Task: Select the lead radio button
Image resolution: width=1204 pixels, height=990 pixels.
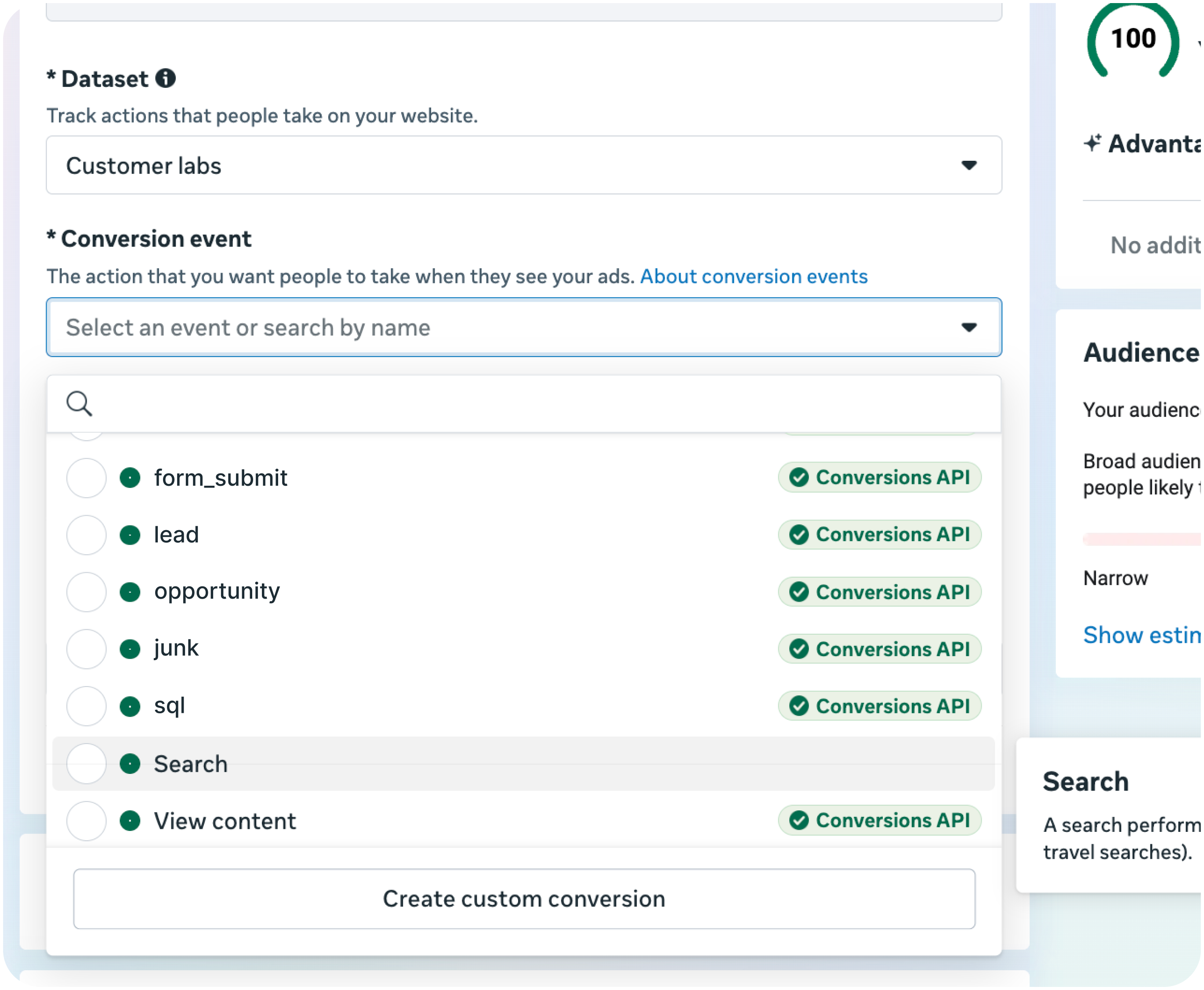Action: pos(86,535)
